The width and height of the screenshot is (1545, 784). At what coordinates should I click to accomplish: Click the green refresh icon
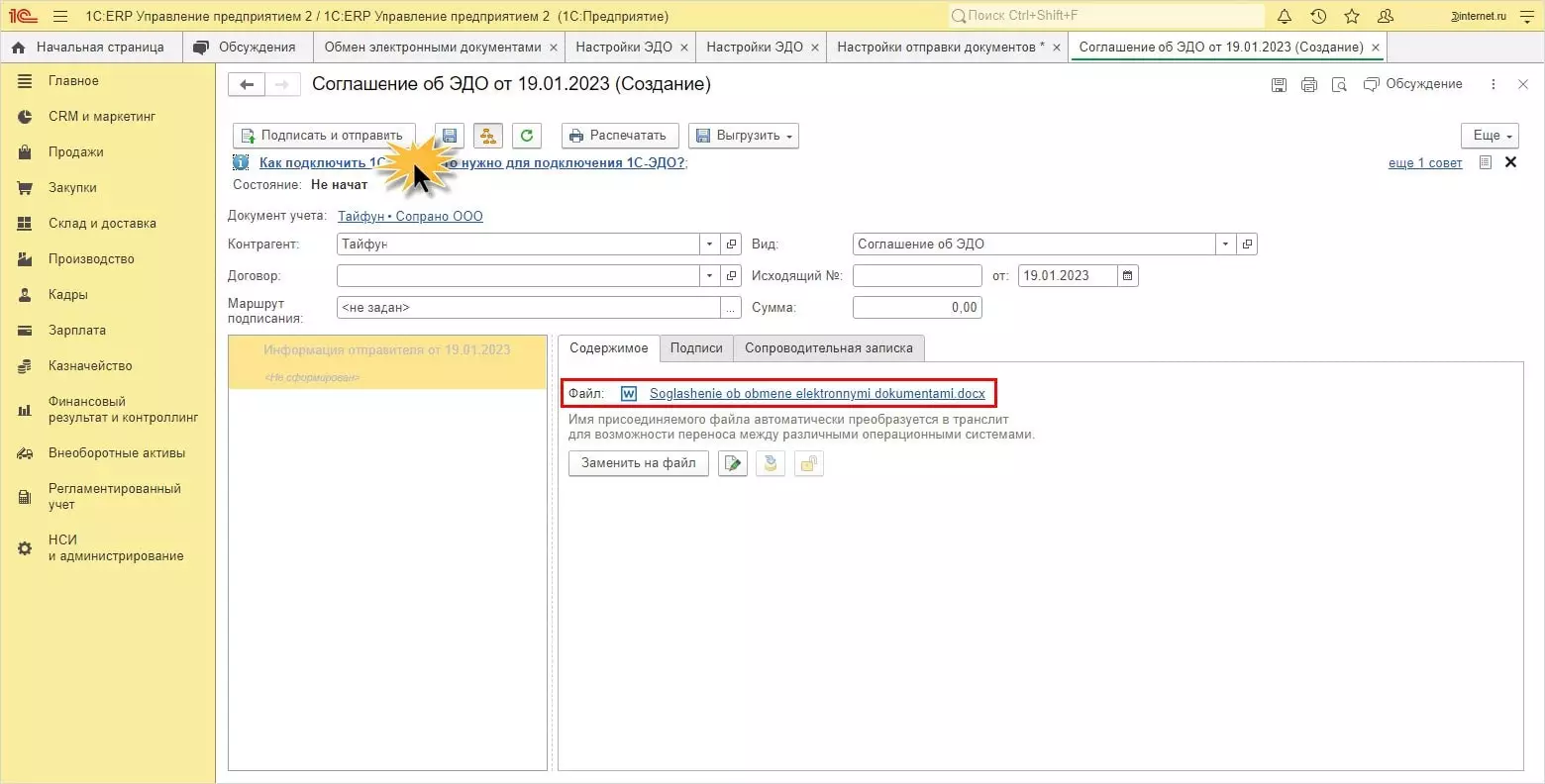(x=527, y=136)
